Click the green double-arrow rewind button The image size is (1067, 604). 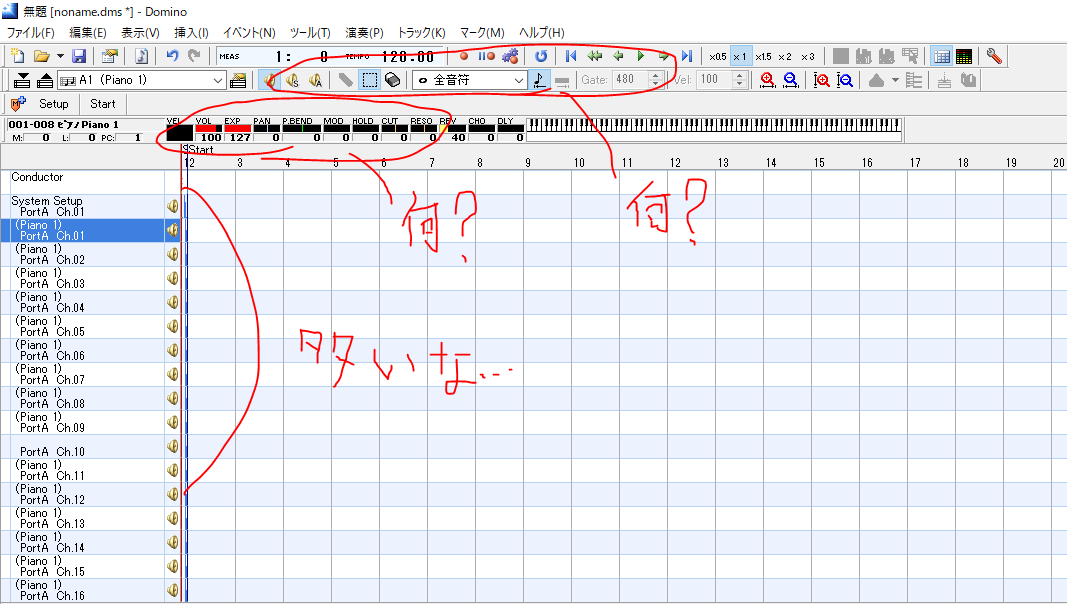pos(595,56)
